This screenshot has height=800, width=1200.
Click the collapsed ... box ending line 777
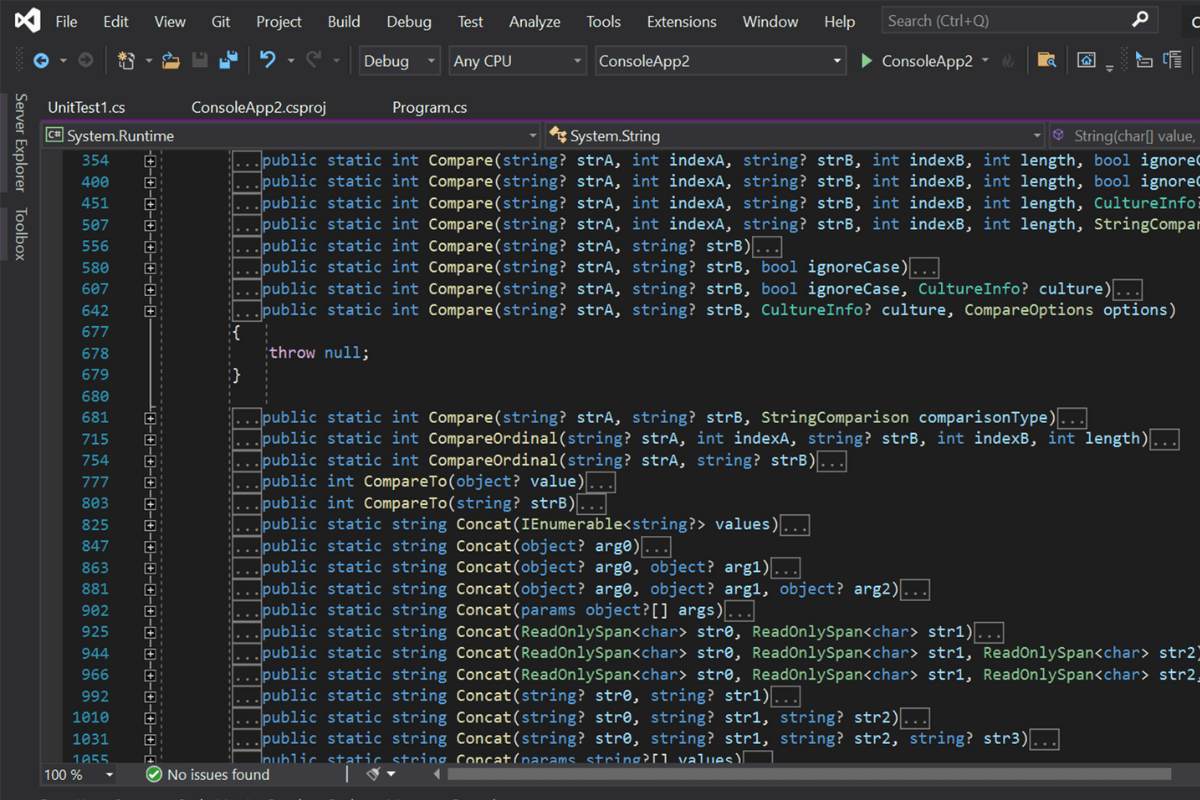pos(601,482)
